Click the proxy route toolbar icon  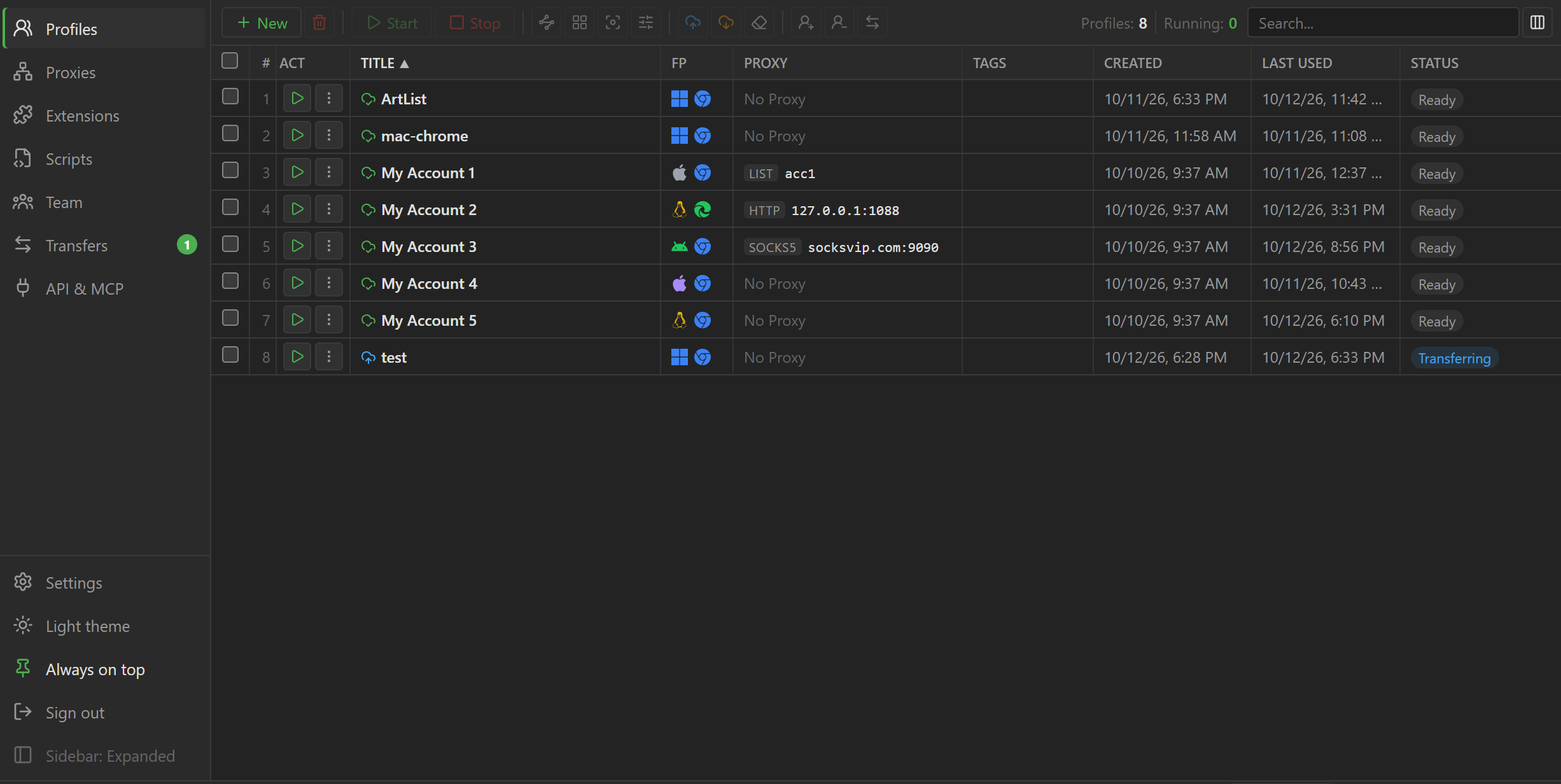tap(546, 23)
